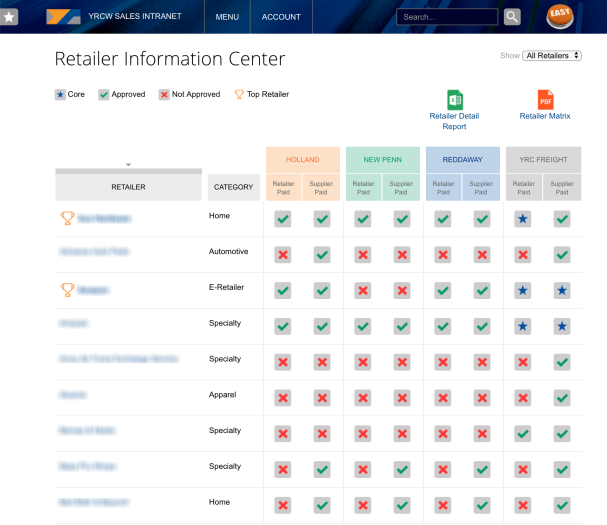Viewport: 607px width, 525px height.
Task: Click the Top Retailer trophy legend icon
Action: (239, 94)
